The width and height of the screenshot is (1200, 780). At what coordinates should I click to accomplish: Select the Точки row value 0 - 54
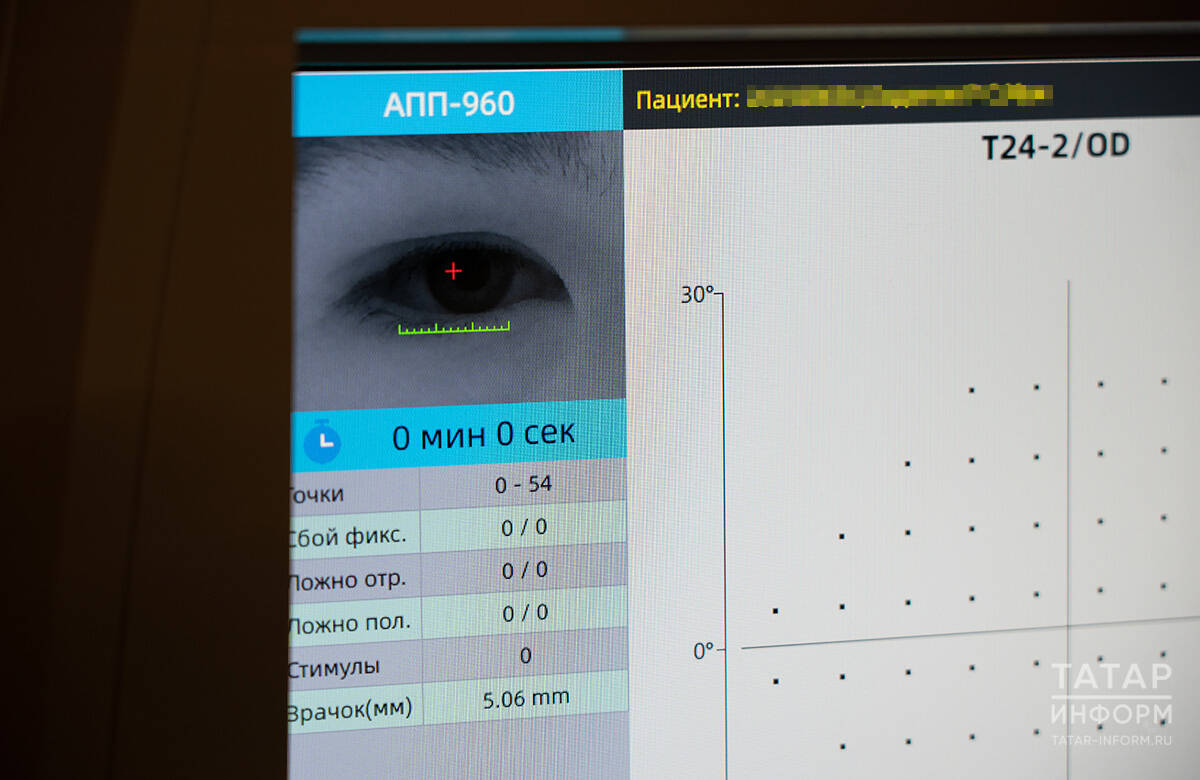point(523,486)
